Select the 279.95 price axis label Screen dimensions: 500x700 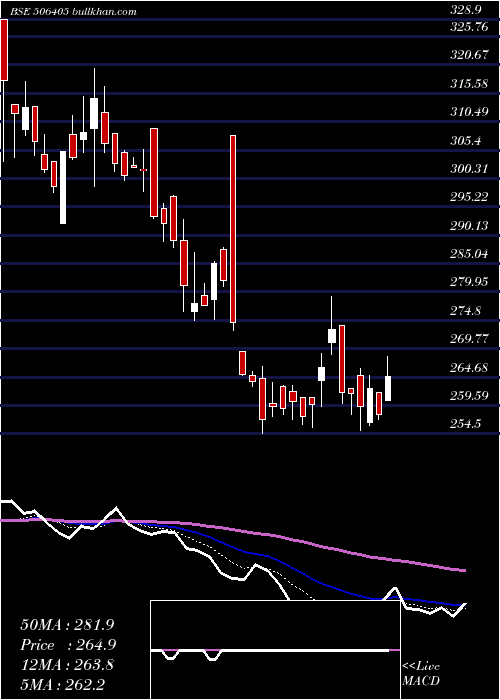tap(470, 282)
